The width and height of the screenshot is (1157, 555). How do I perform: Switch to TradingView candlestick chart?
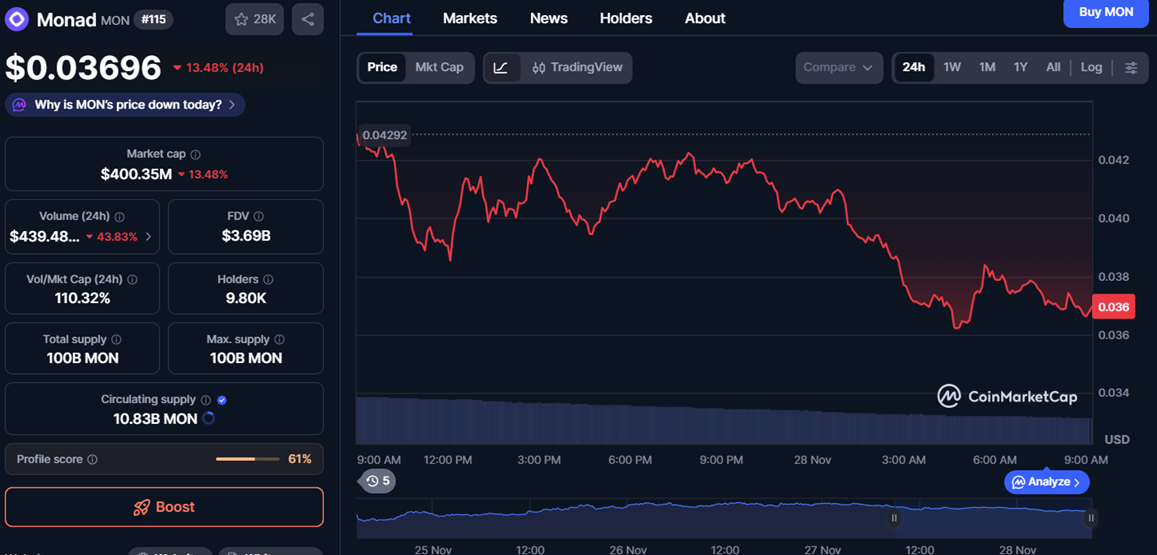click(x=577, y=67)
